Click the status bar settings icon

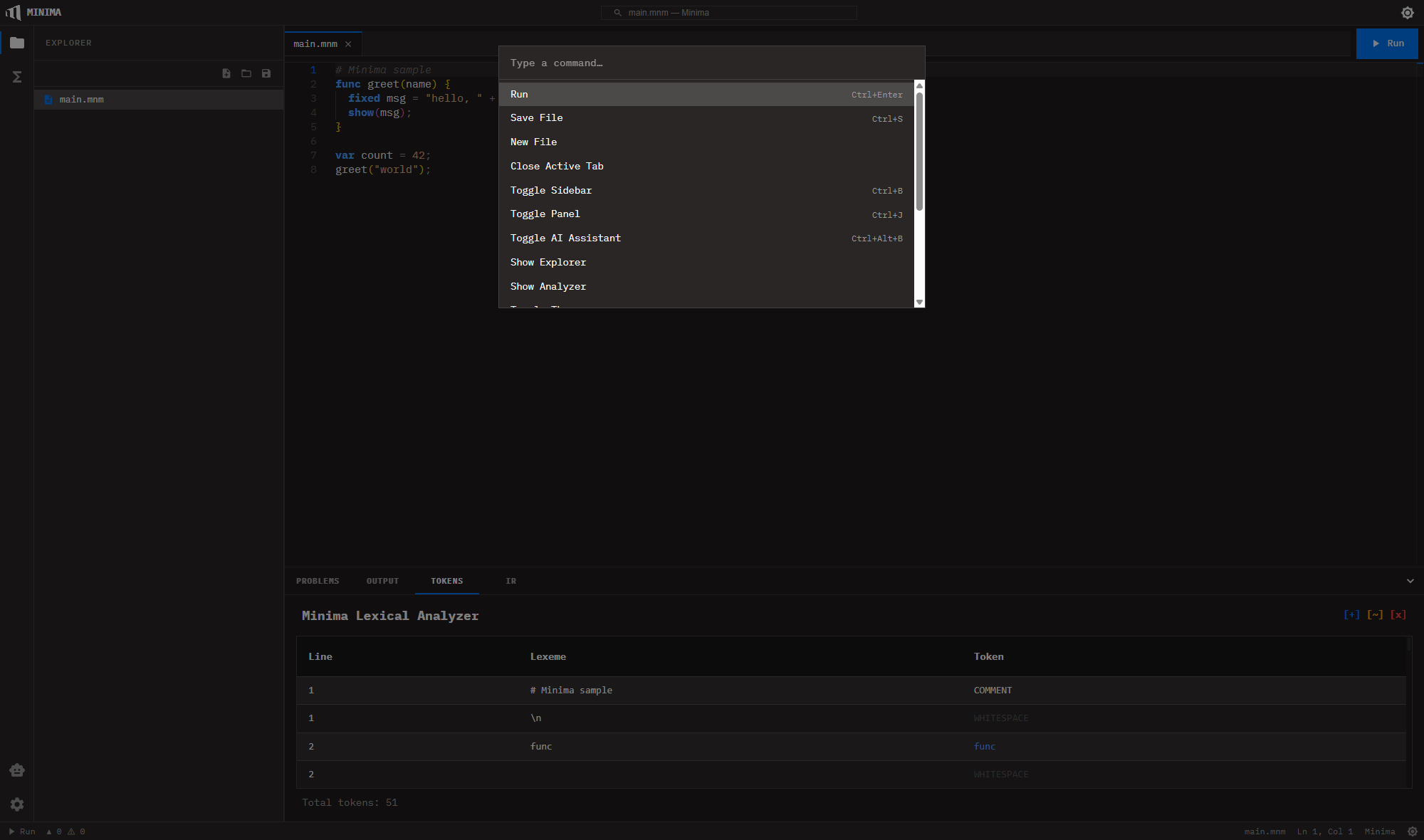tap(1413, 831)
